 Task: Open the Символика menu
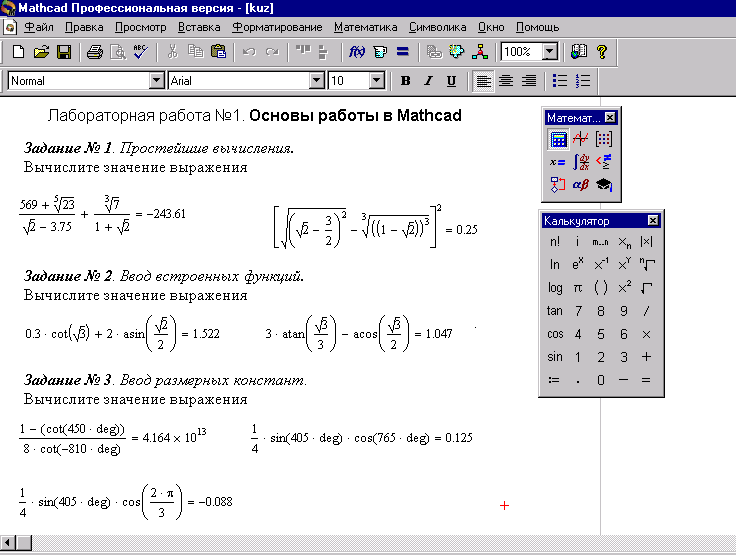coord(437,27)
